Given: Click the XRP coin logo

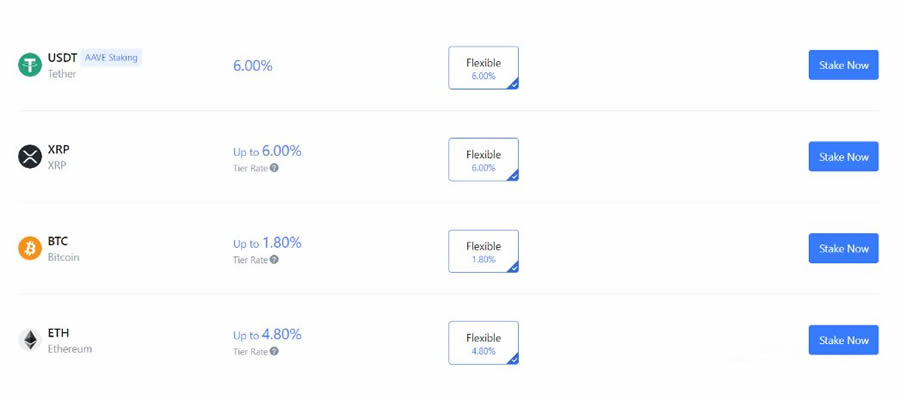Looking at the screenshot, I should pyautogui.click(x=30, y=156).
